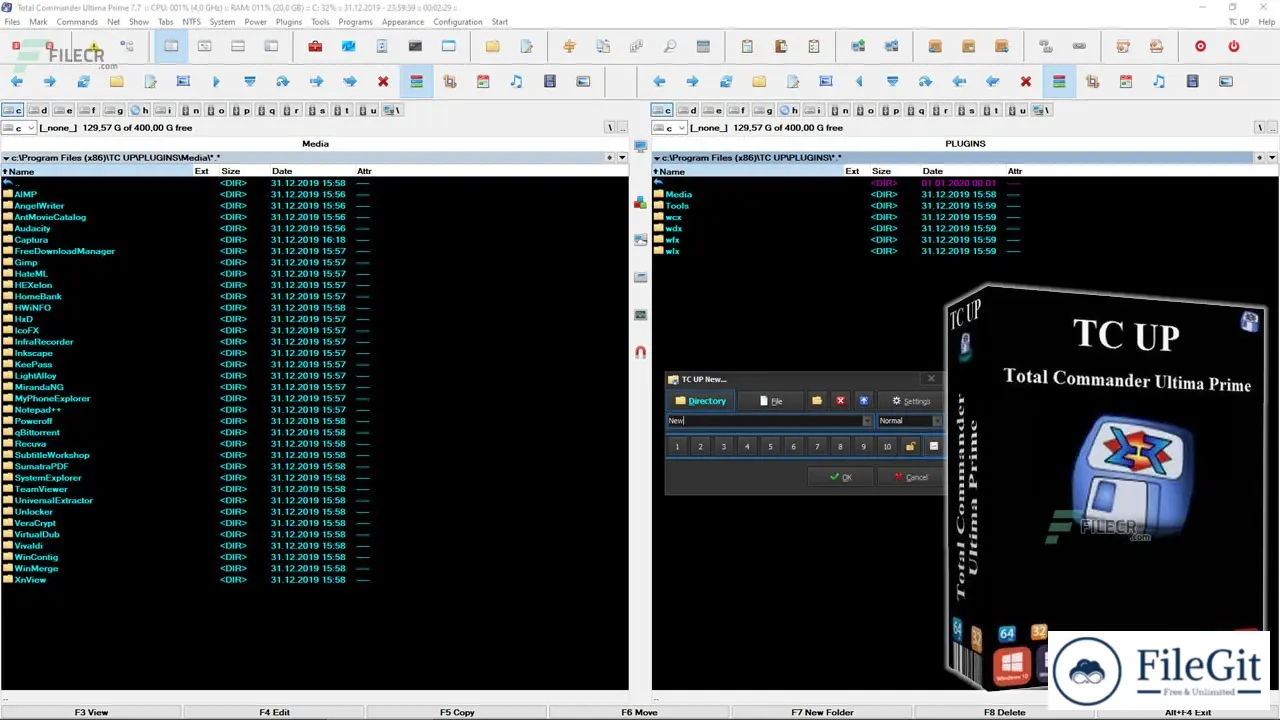Image resolution: width=1280 pixels, height=720 pixels.
Task: Open the left path history arrow
Action: coord(622,158)
